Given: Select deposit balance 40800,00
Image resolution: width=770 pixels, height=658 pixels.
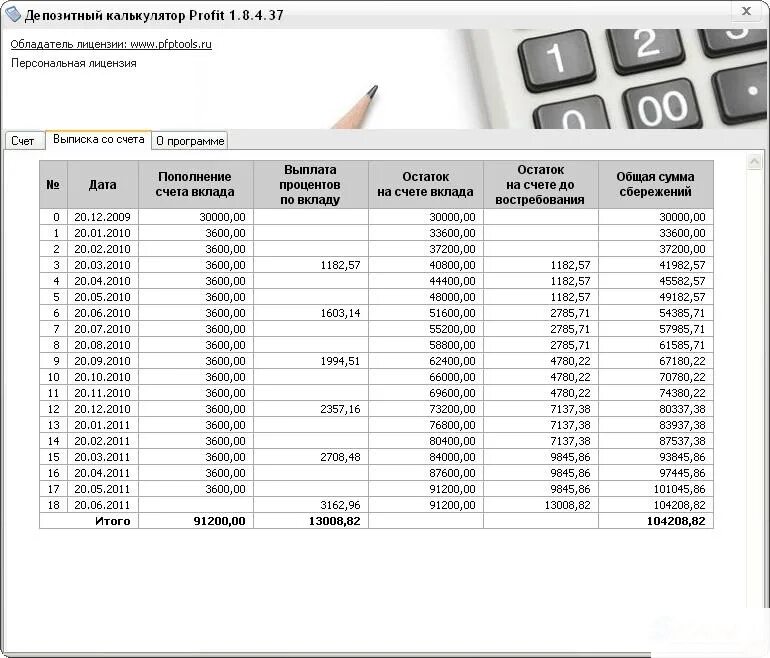Looking at the screenshot, I should pos(425,265).
